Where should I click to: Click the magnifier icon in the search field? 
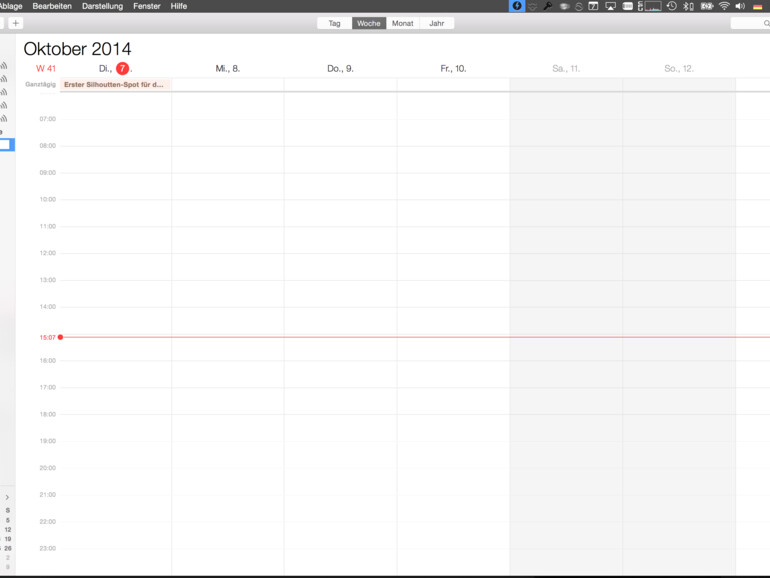coord(766,23)
